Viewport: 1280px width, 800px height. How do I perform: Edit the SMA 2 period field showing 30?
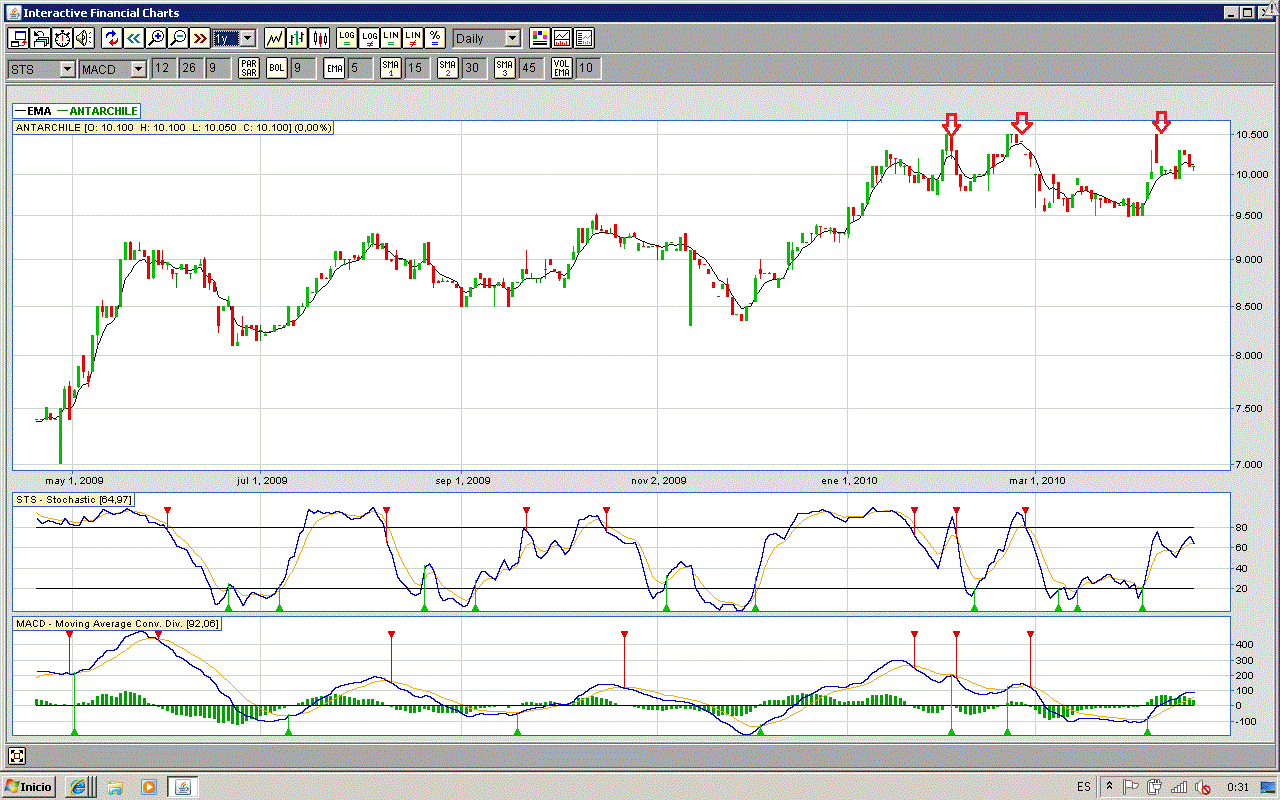[x=475, y=69]
